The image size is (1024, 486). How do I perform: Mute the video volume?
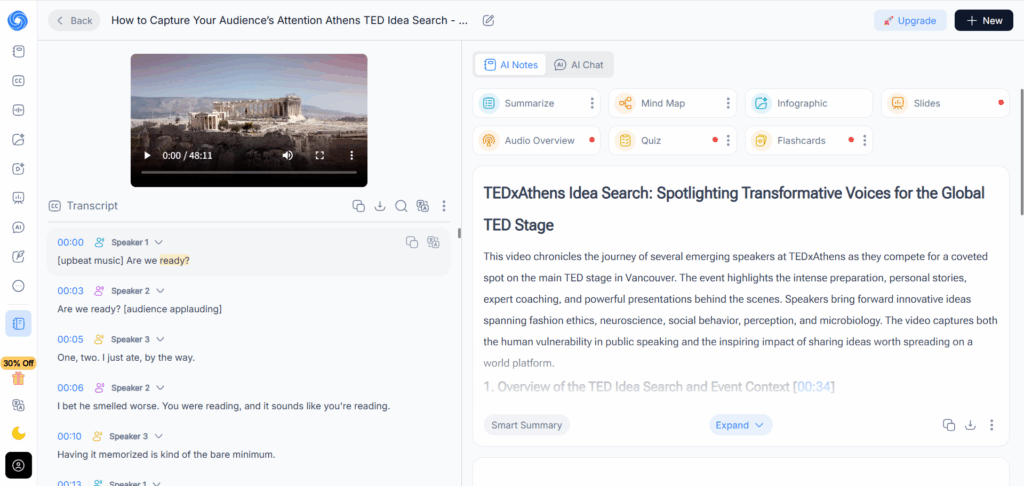pyautogui.click(x=287, y=155)
